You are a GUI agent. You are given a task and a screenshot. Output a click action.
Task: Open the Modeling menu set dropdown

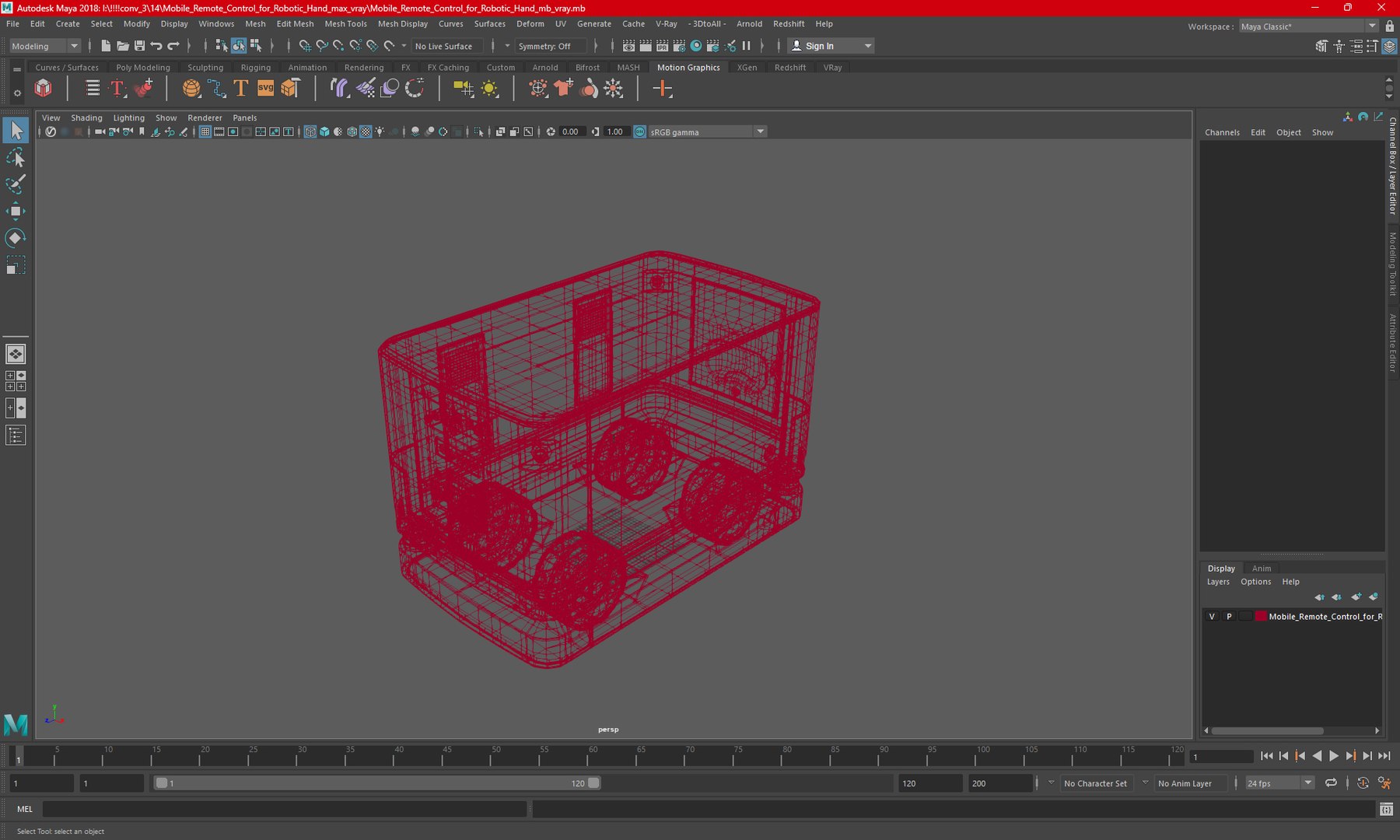click(x=44, y=46)
